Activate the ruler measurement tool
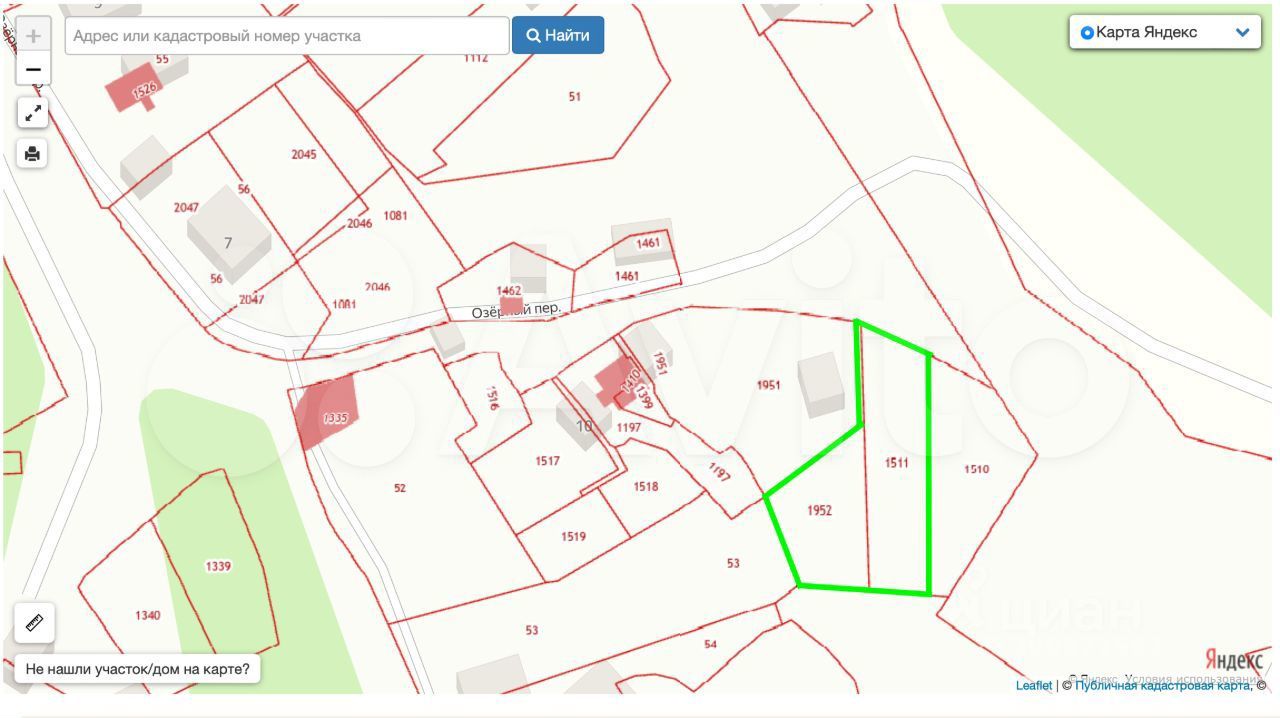The width and height of the screenshot is (1280, 718). pos(35,623)
